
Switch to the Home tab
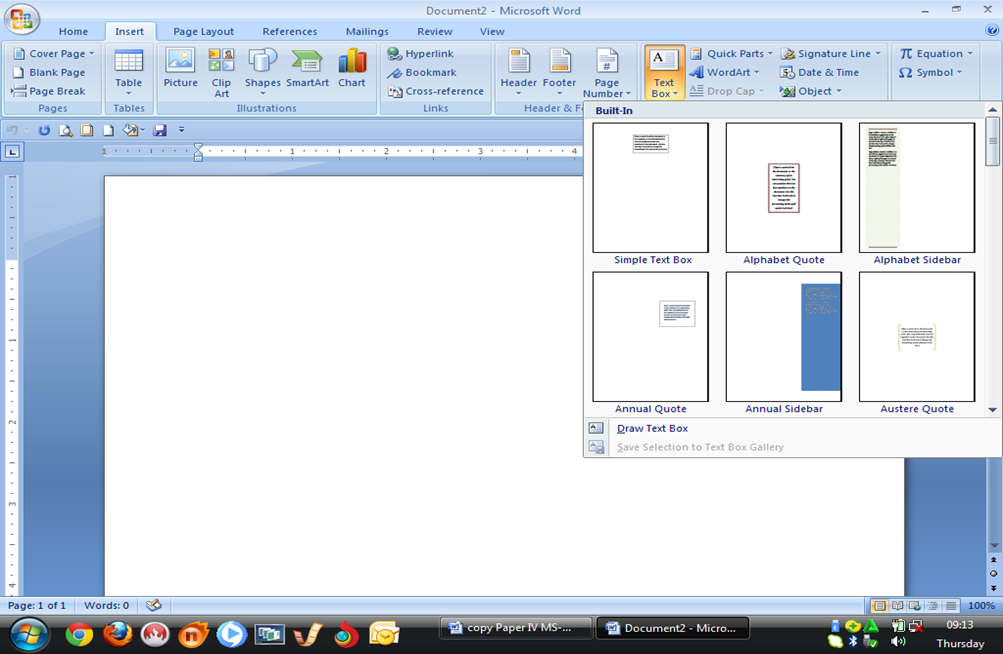tap(74, 31)
